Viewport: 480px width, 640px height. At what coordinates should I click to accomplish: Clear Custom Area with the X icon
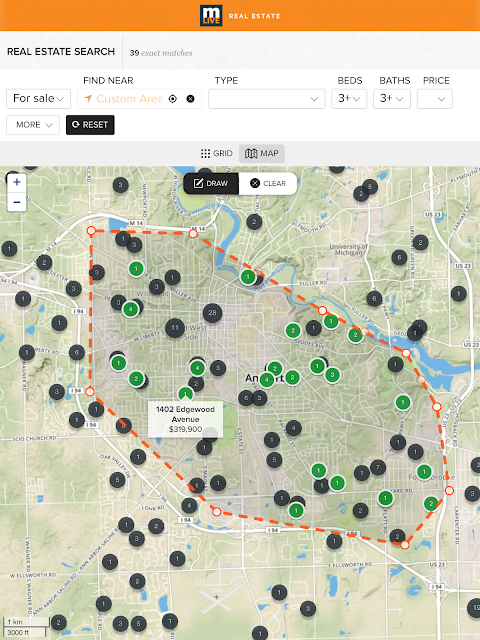click(x=190, y=99)
